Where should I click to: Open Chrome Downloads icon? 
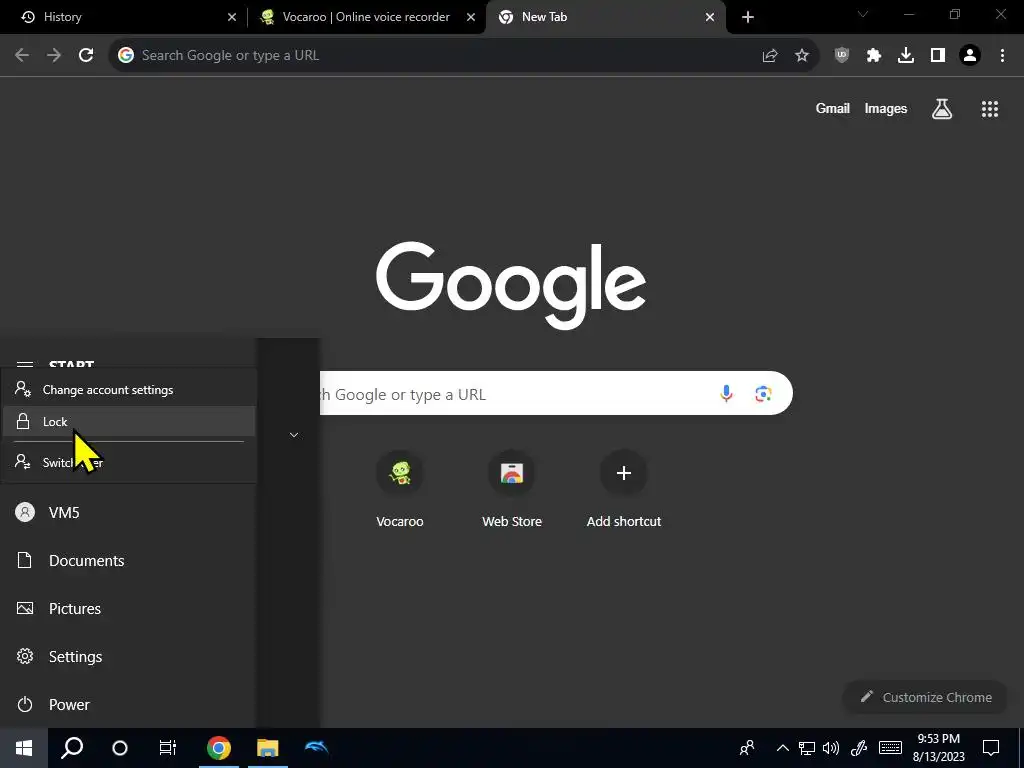pos(906,56)
